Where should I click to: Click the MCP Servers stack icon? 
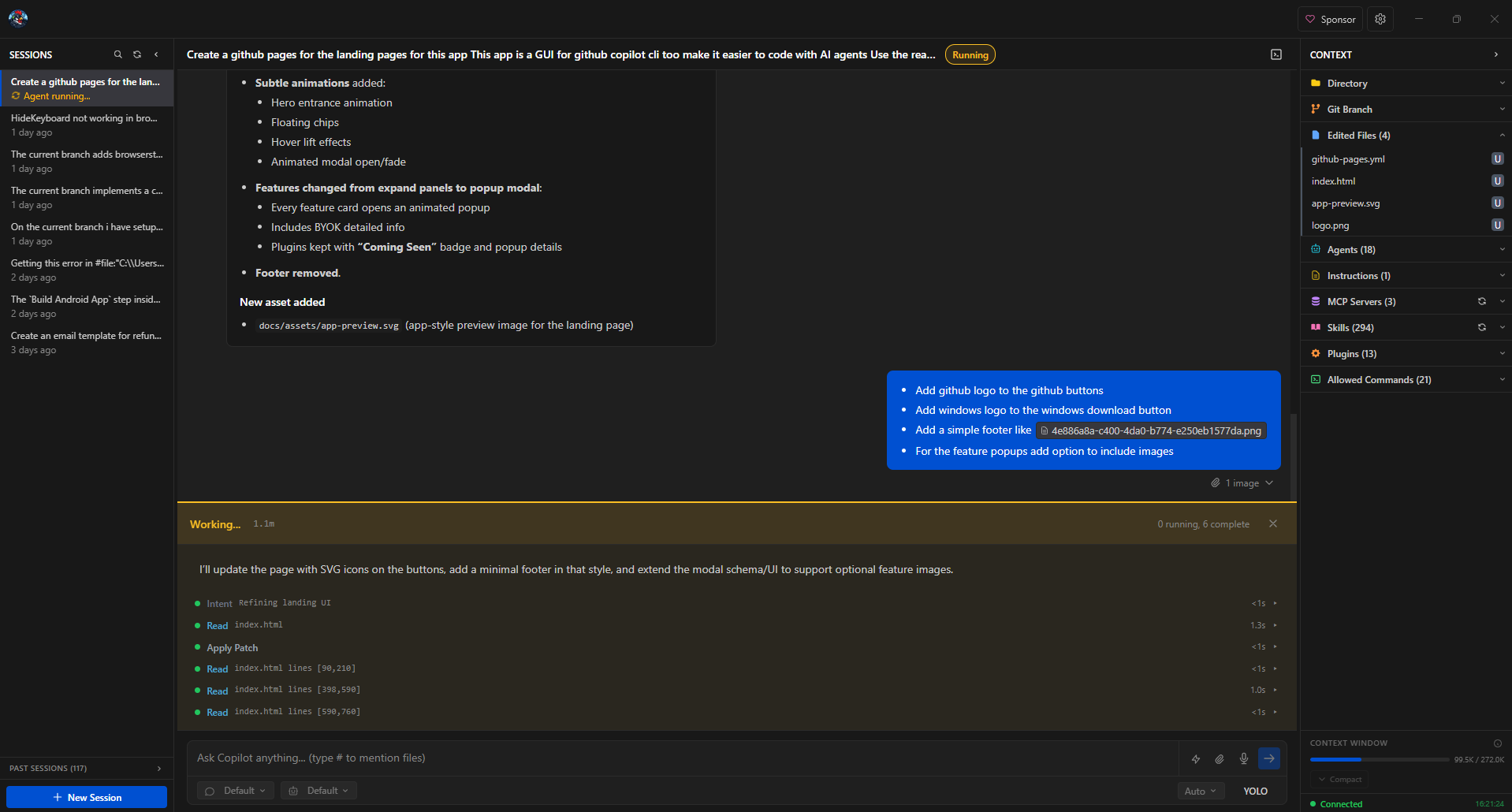pyautogui.click(x=1316, y=301)
